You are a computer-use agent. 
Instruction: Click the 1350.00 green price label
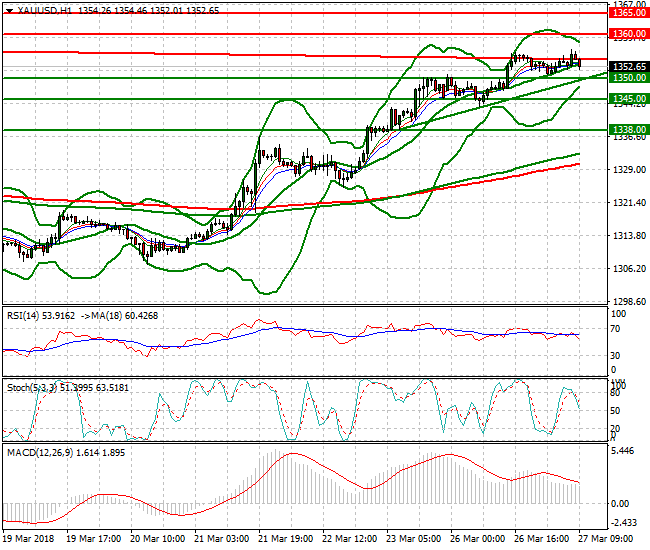click(629, 78)
